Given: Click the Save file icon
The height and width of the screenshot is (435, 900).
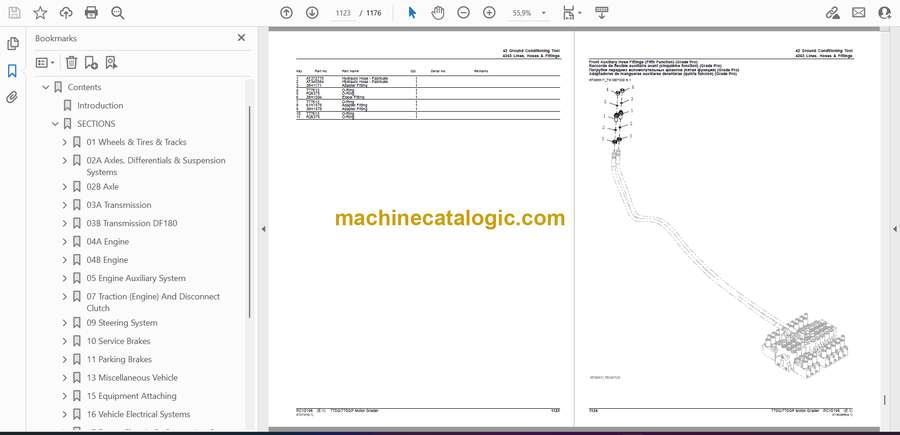Looking at the screenshot, I should coord(14,13).
